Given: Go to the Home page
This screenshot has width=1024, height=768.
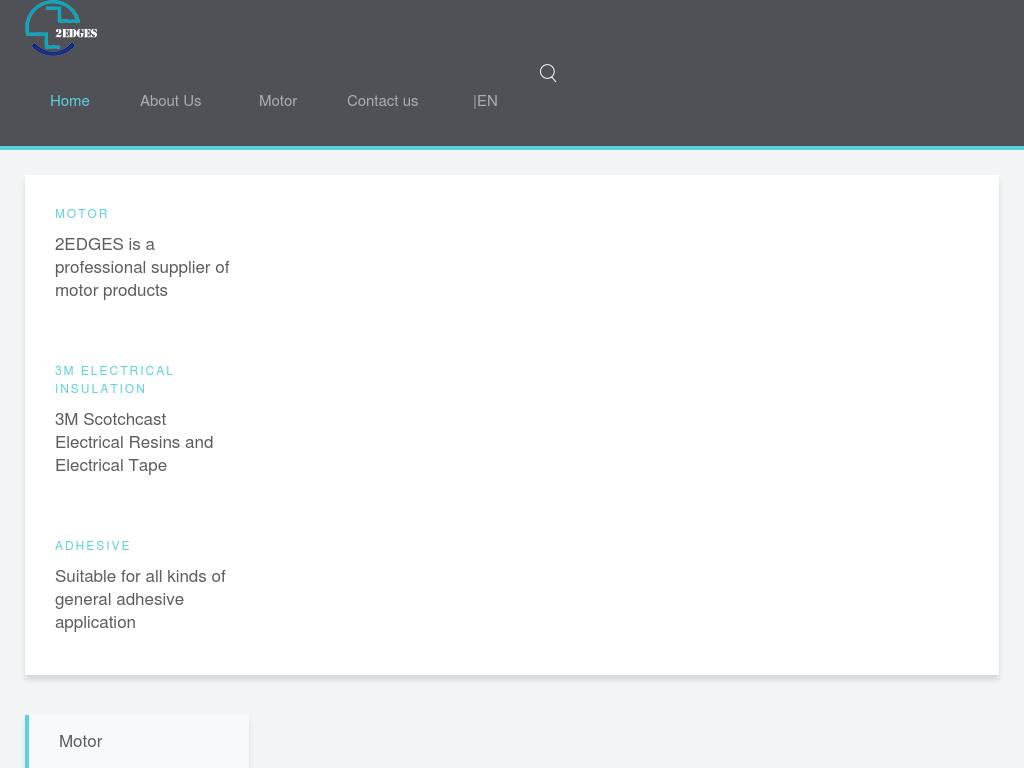Looking at the screenshot, I should 70,101.
